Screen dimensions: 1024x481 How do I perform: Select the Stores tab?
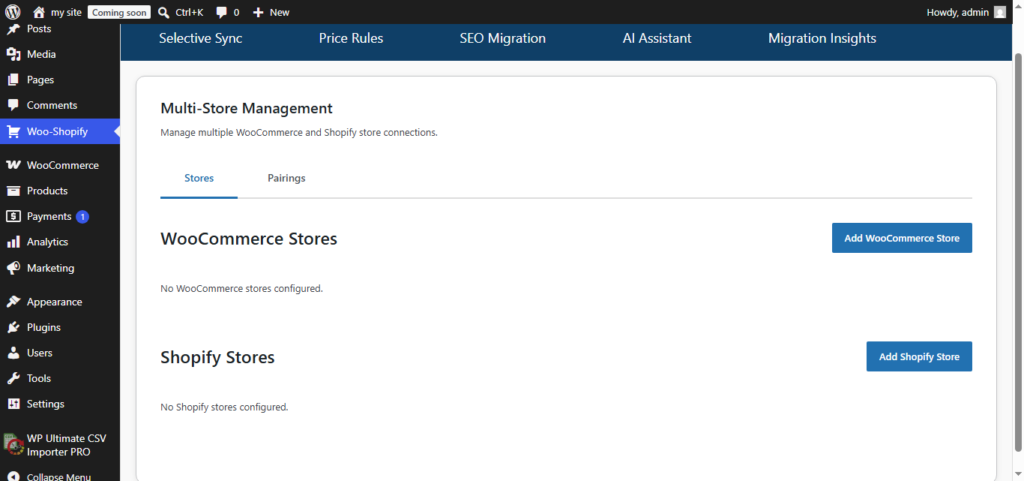coord(199,178)
